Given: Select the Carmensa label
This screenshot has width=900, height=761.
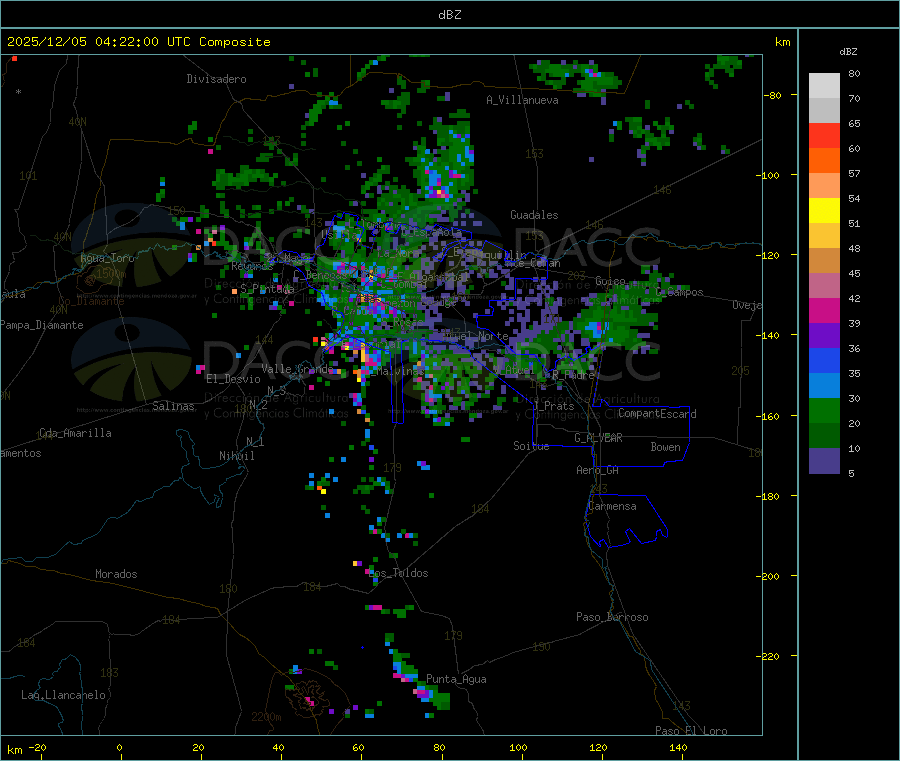Looking at the screenshot, I should 612,506.
